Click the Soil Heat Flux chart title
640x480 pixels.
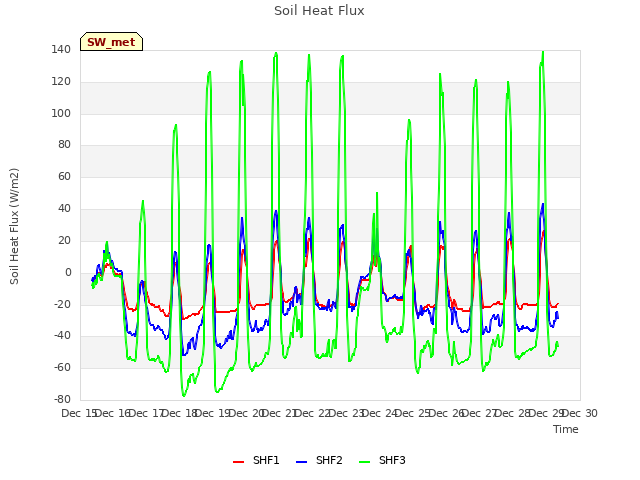319,11
